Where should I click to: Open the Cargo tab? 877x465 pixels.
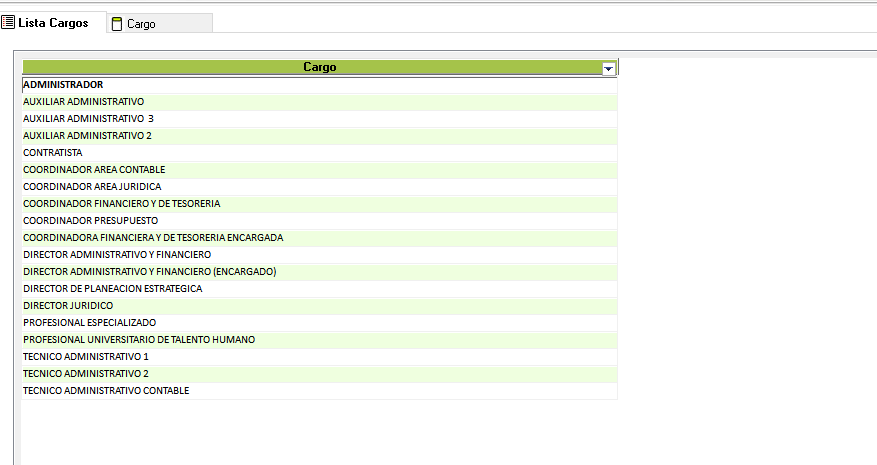click(141, 23)
